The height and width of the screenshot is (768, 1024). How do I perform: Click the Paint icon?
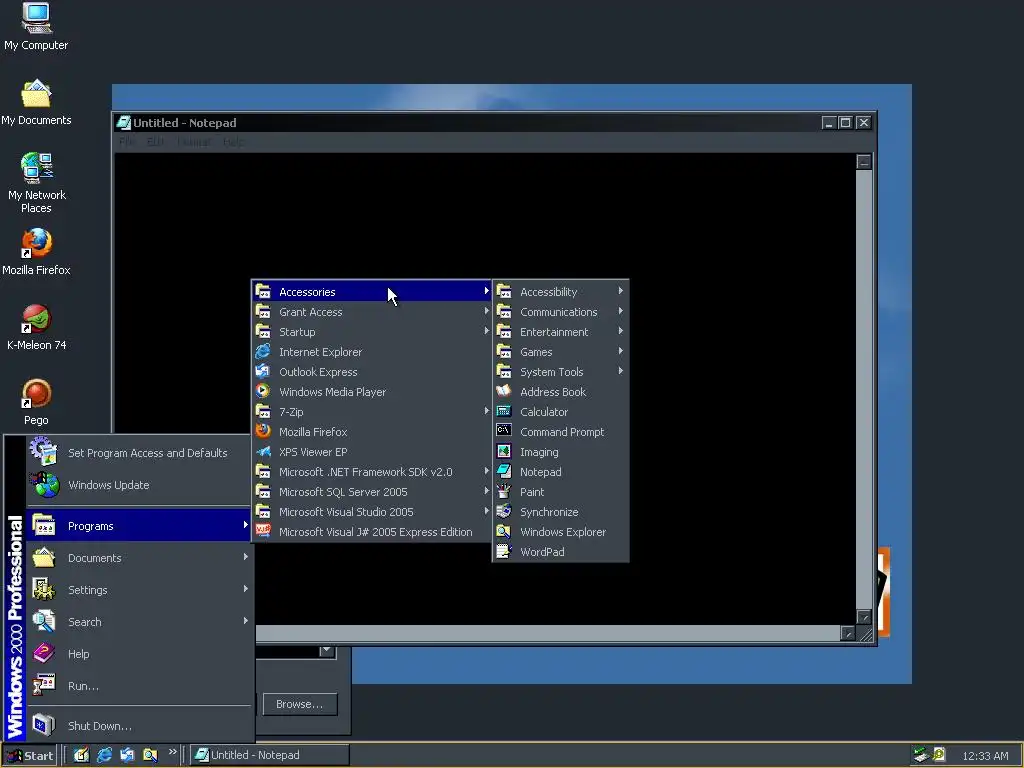[x=504, y=491]
